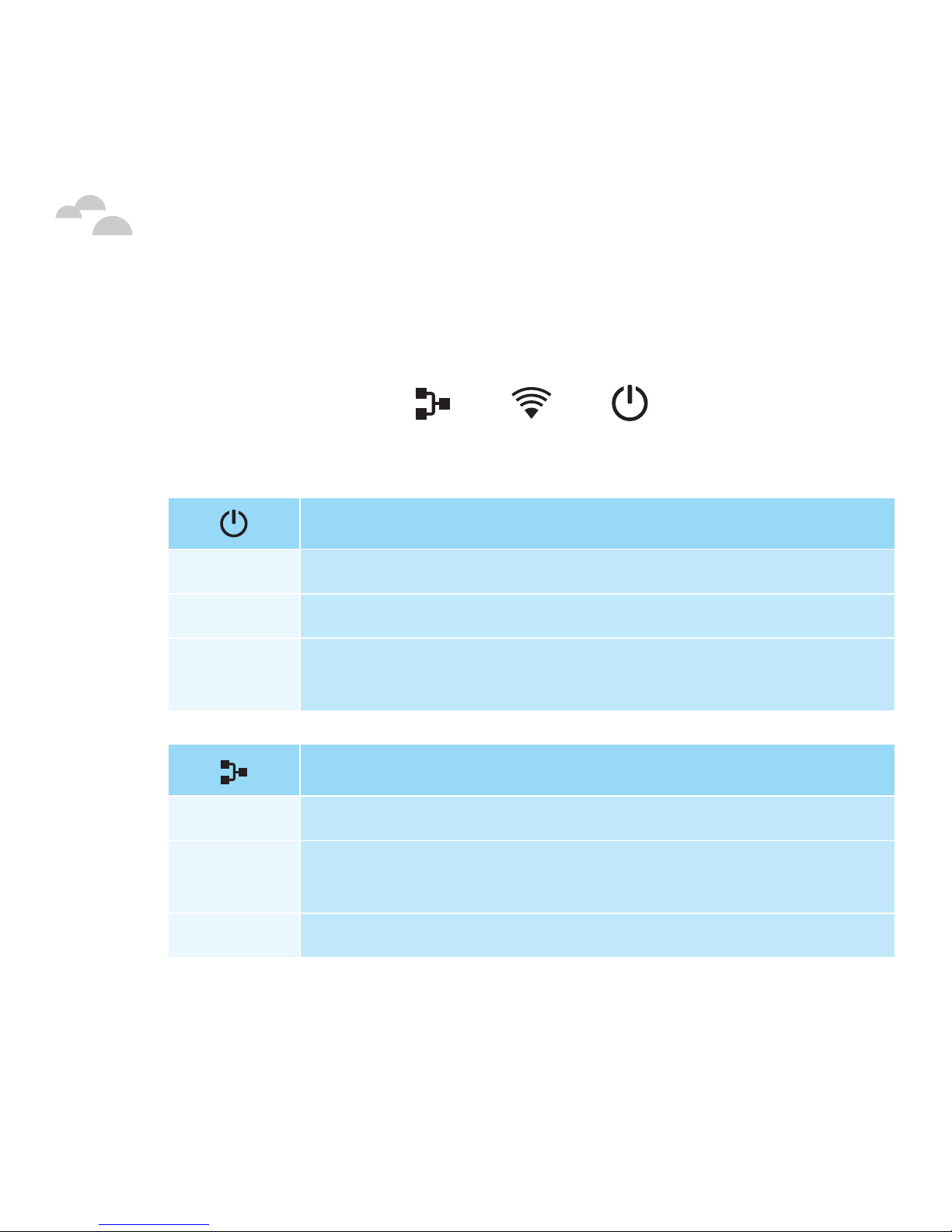Click last-row wide cell in network table

pyautogui.click(x=597, y=935)
